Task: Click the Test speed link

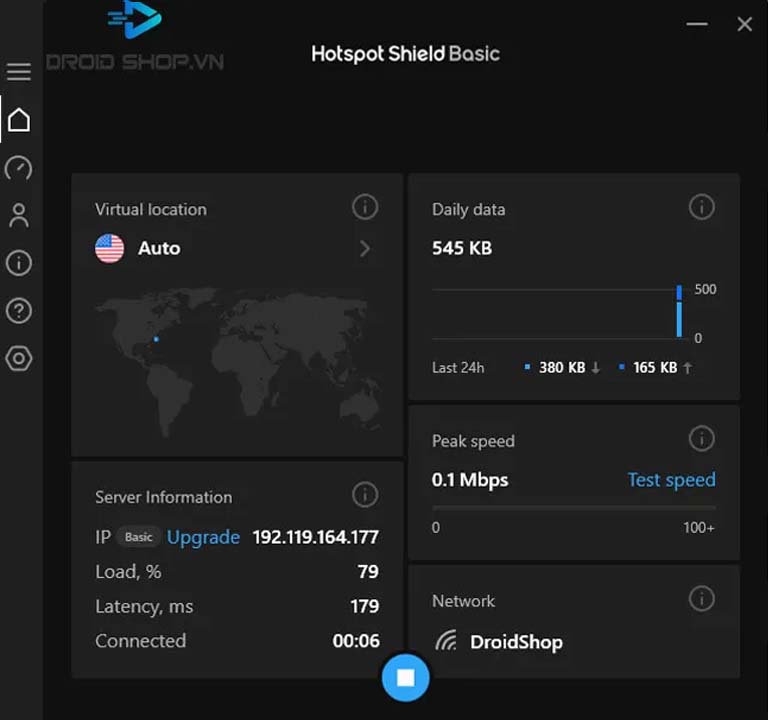Action: [x=672, y=480]
